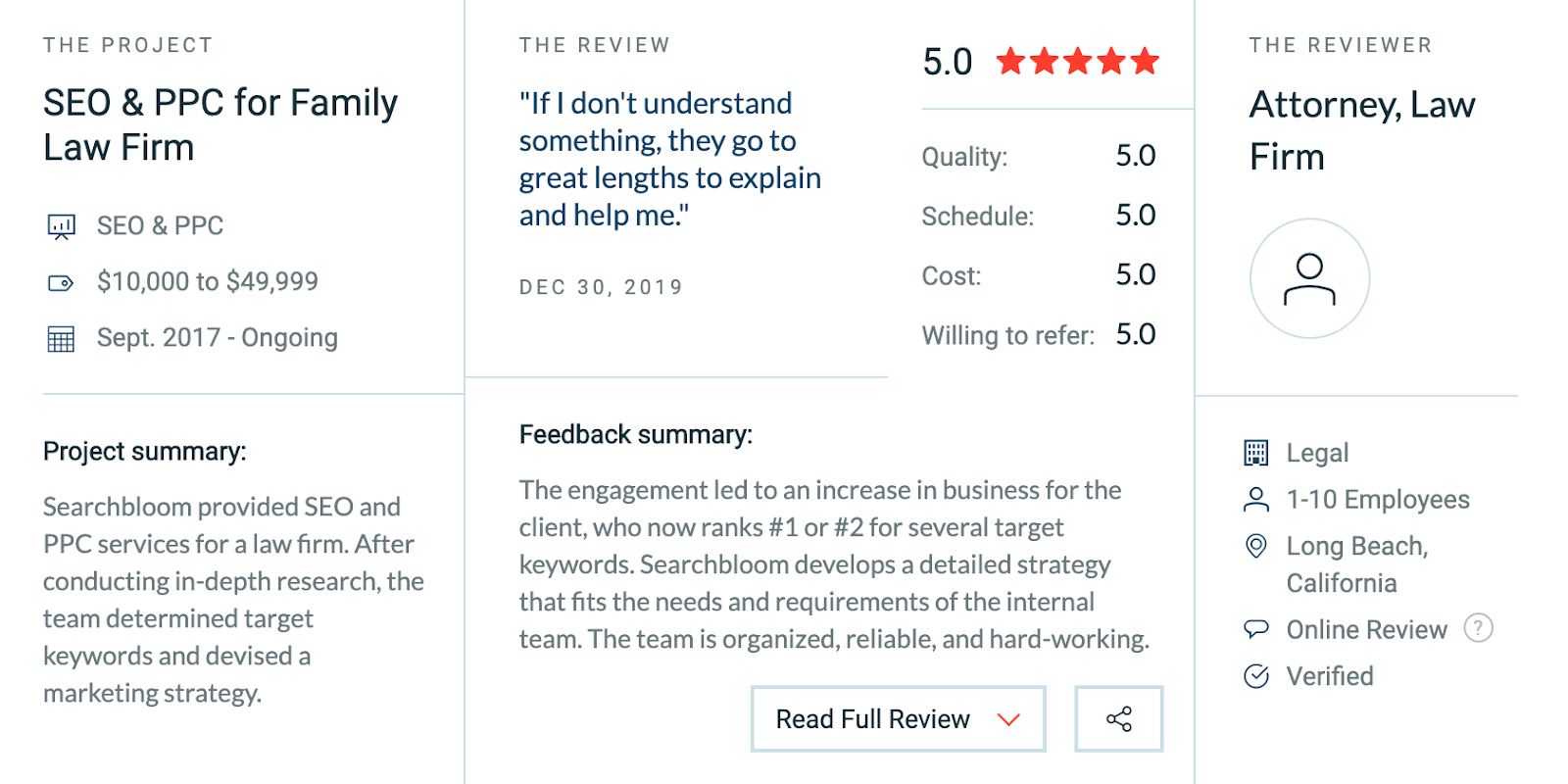The image size is (1568, 784).
Task: Click the location pin icon for Long Beach
Action: pyautogui.click(x=1256, y=546)
